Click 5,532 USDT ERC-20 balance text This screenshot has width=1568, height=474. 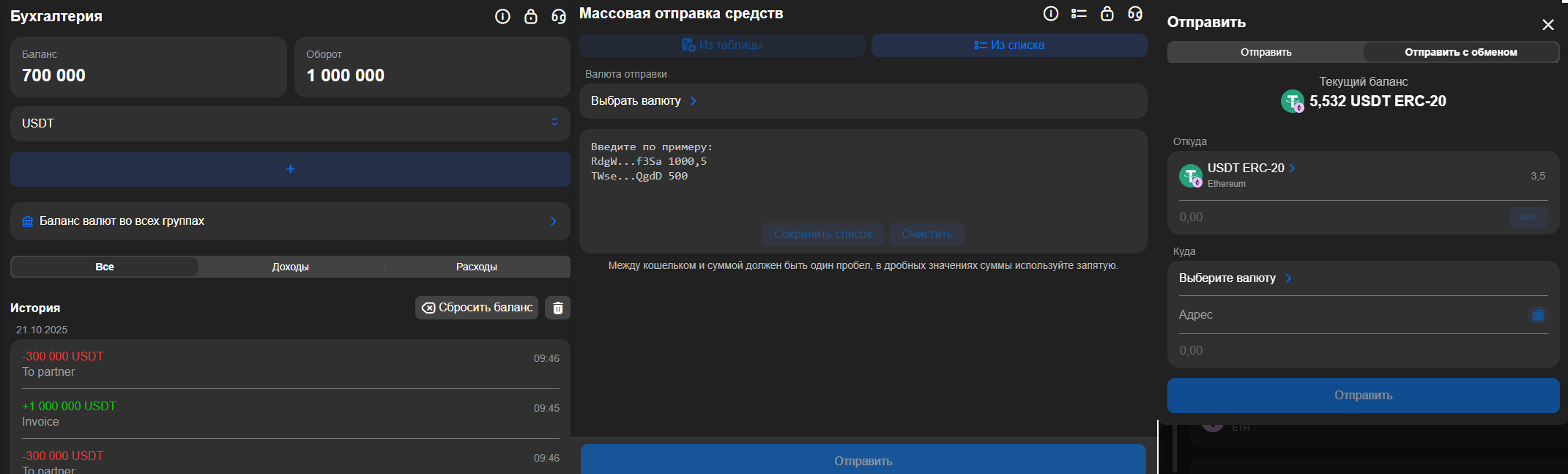tap(1378, 101)
